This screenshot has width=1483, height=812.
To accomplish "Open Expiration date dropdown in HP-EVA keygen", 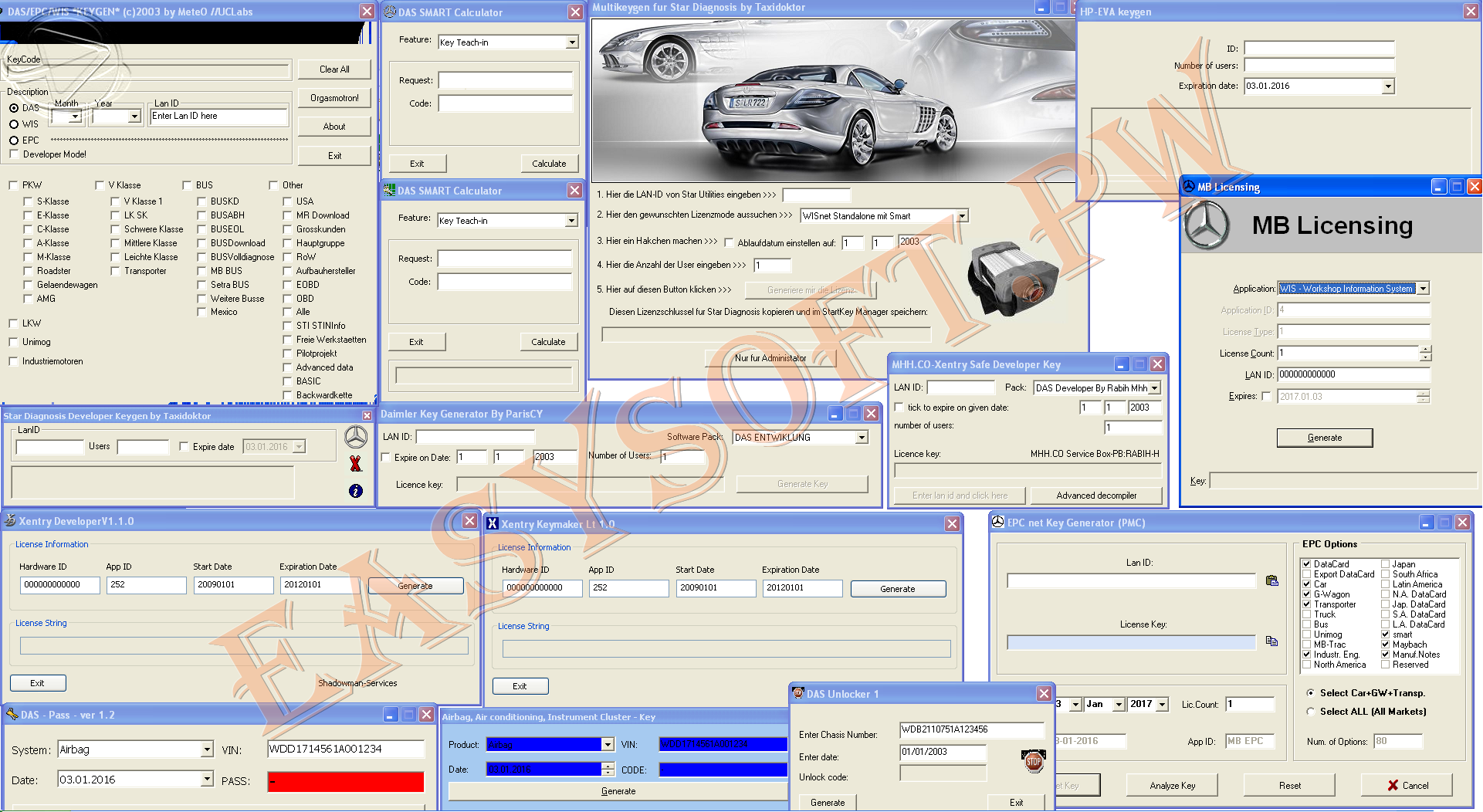I will [1388, 86].
